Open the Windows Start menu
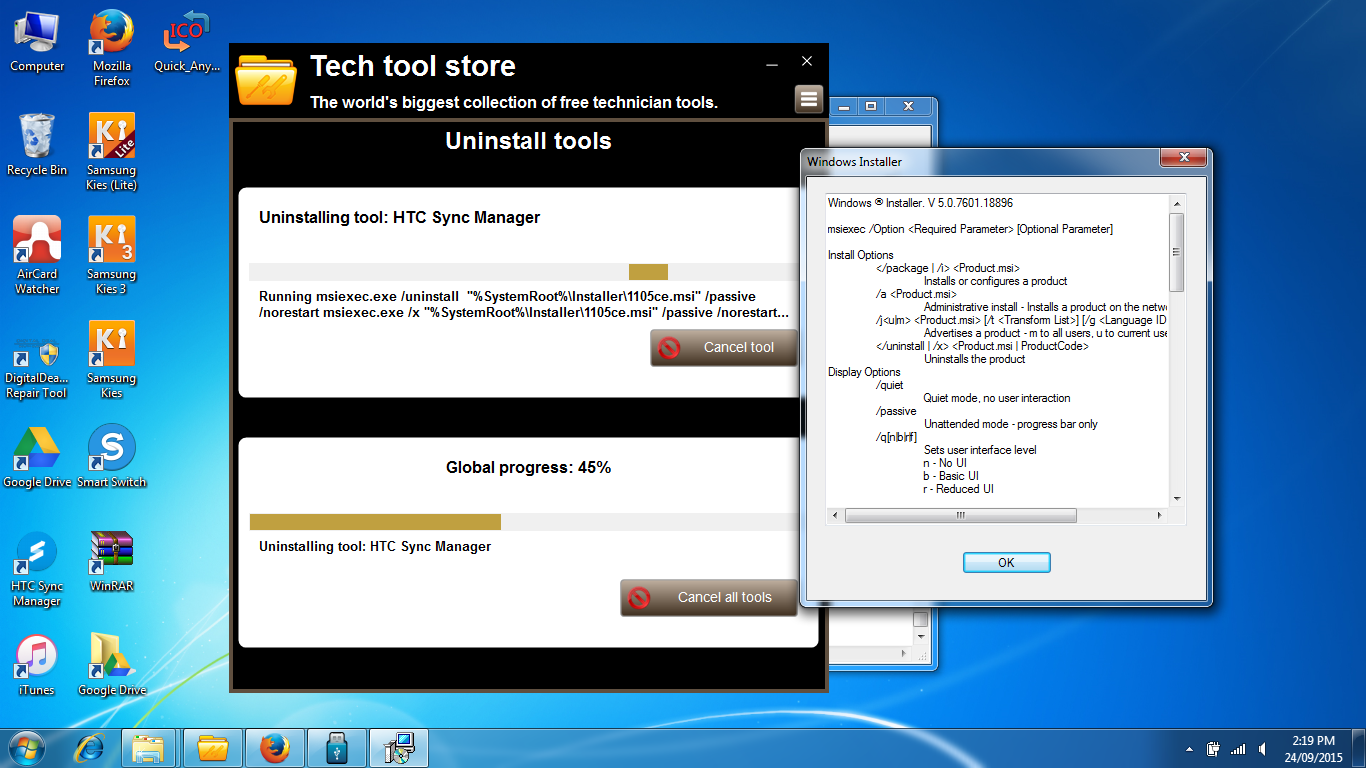 pyautogui.click(x=27, y=747)
